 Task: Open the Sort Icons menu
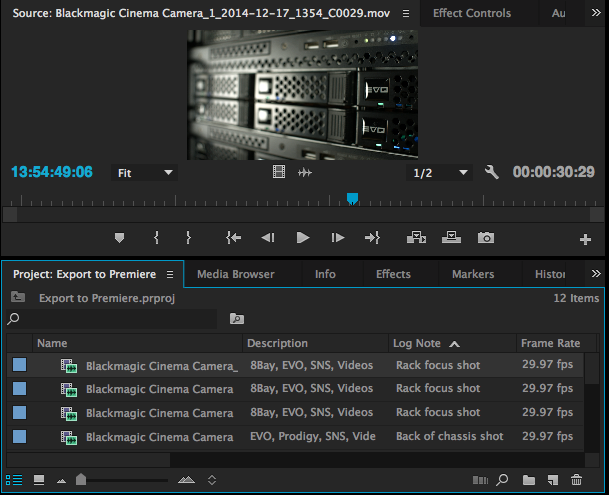coord(212,480)
